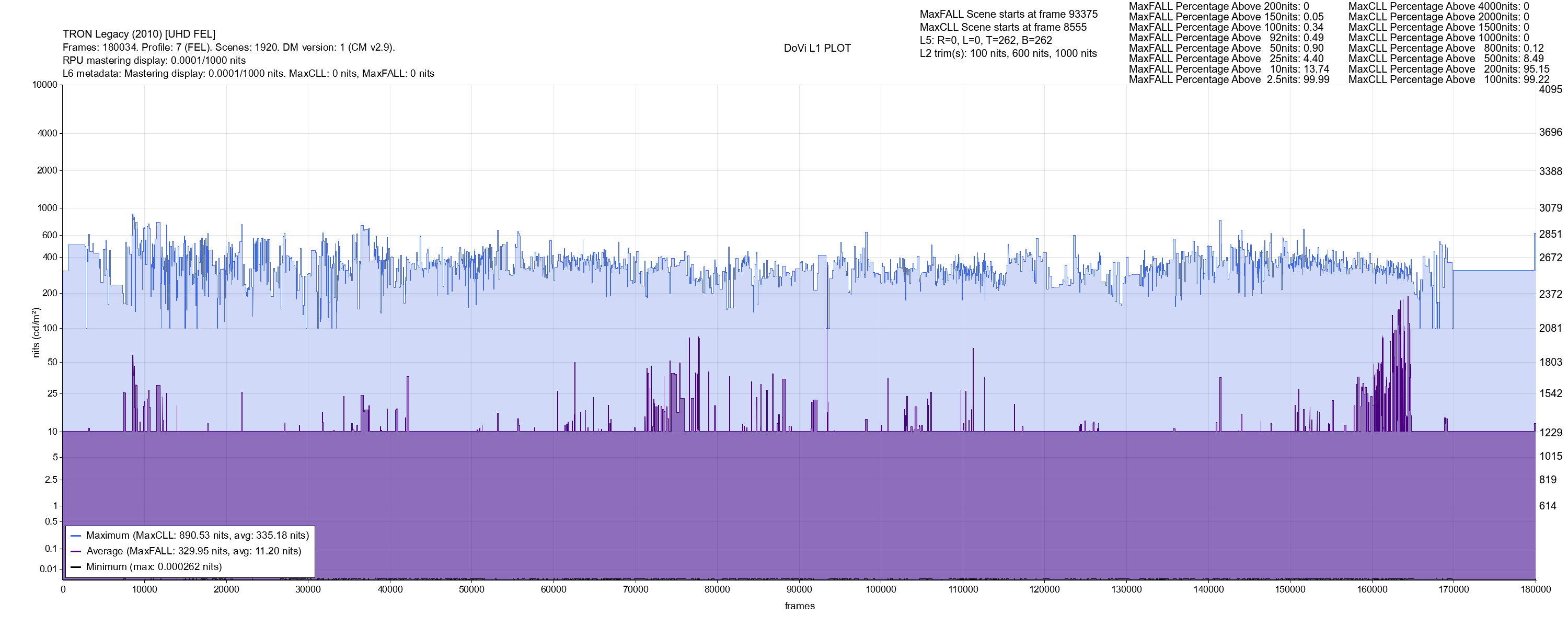Click the 'nits (cd/m²)' y-axis label
The width and height of the screenshot is (1568, 627).
coord(36,332)
